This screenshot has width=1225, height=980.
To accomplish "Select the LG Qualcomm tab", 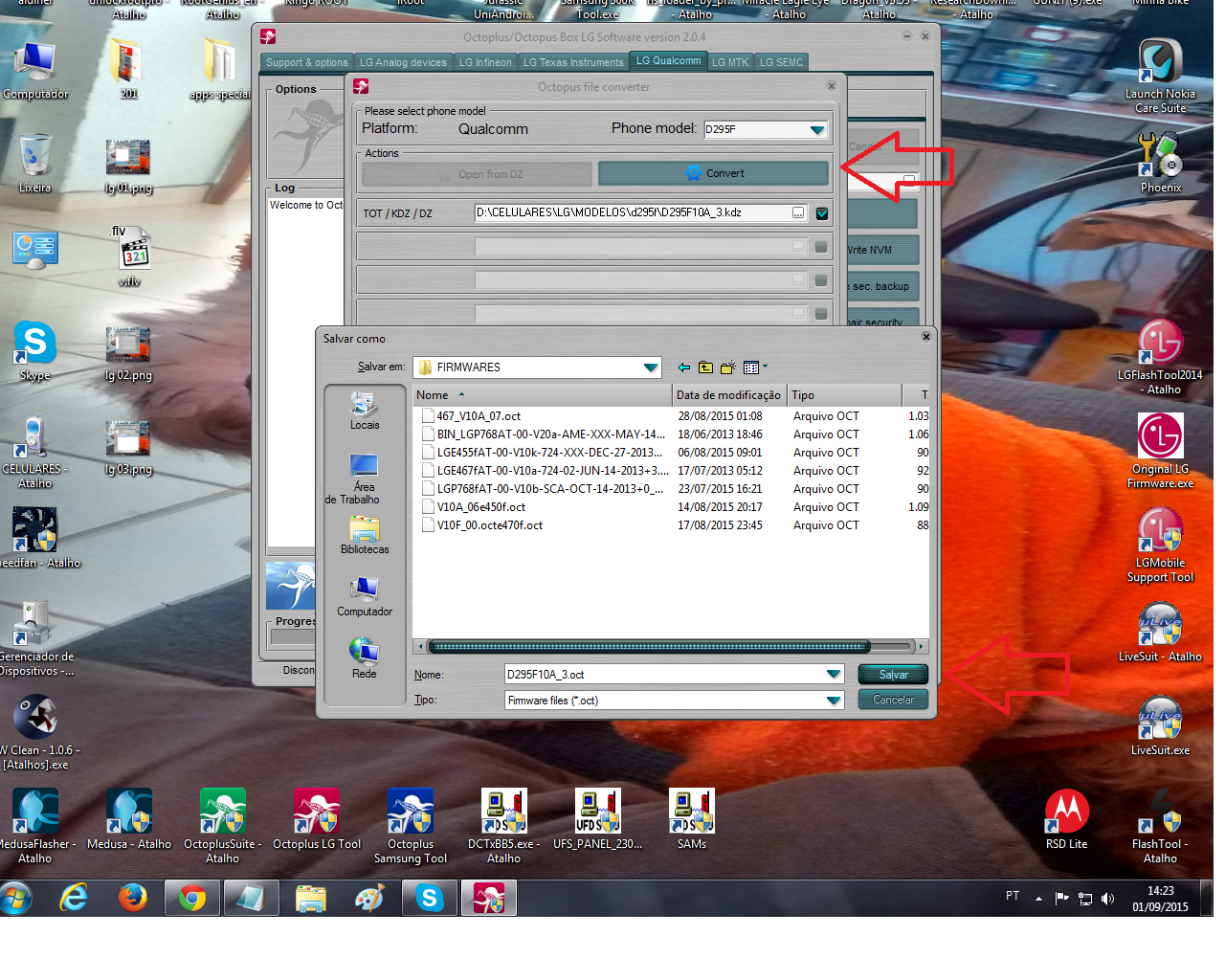I will (668, 61).
